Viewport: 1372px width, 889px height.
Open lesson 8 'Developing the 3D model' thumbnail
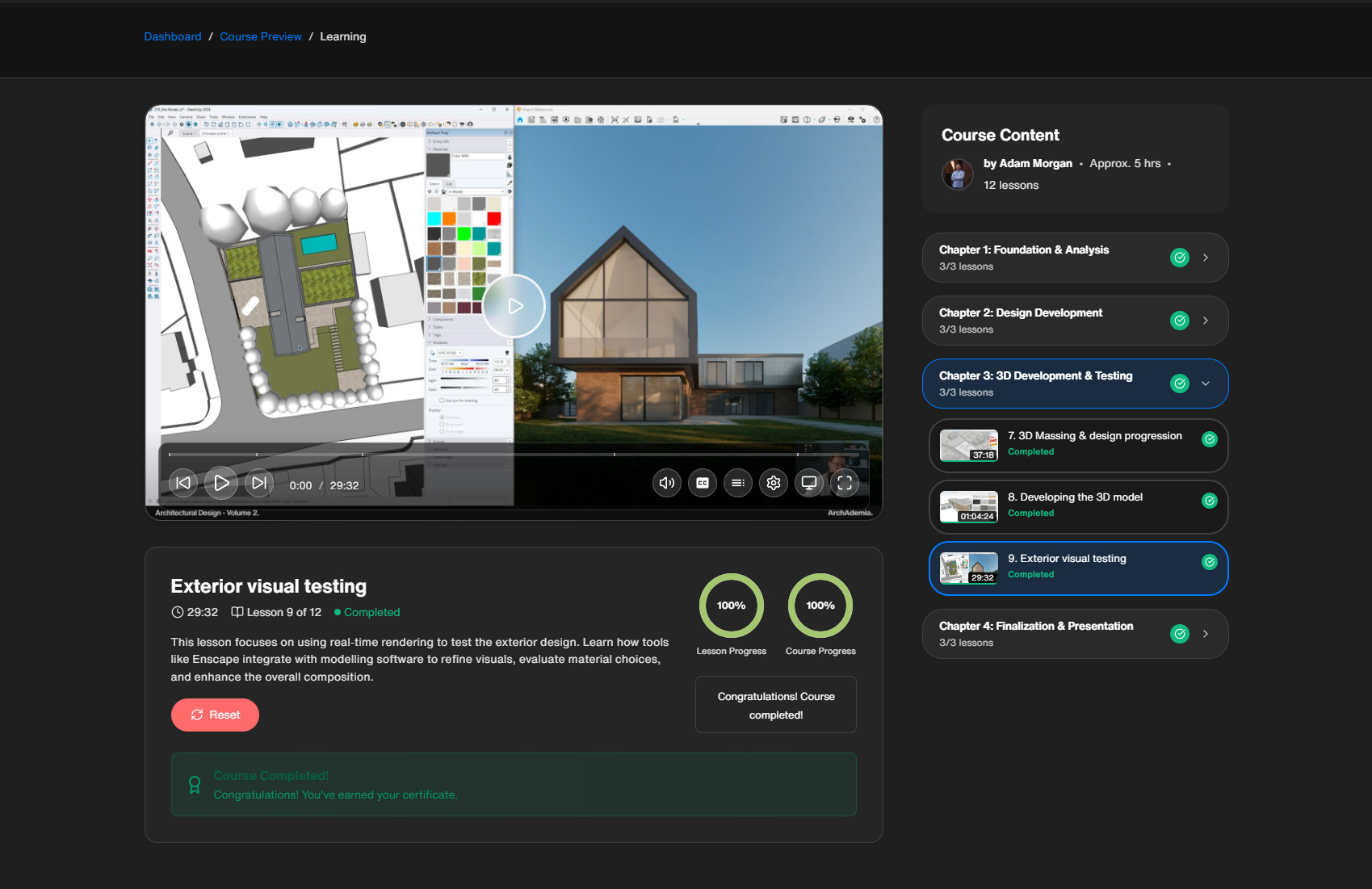tap(967, 506)
